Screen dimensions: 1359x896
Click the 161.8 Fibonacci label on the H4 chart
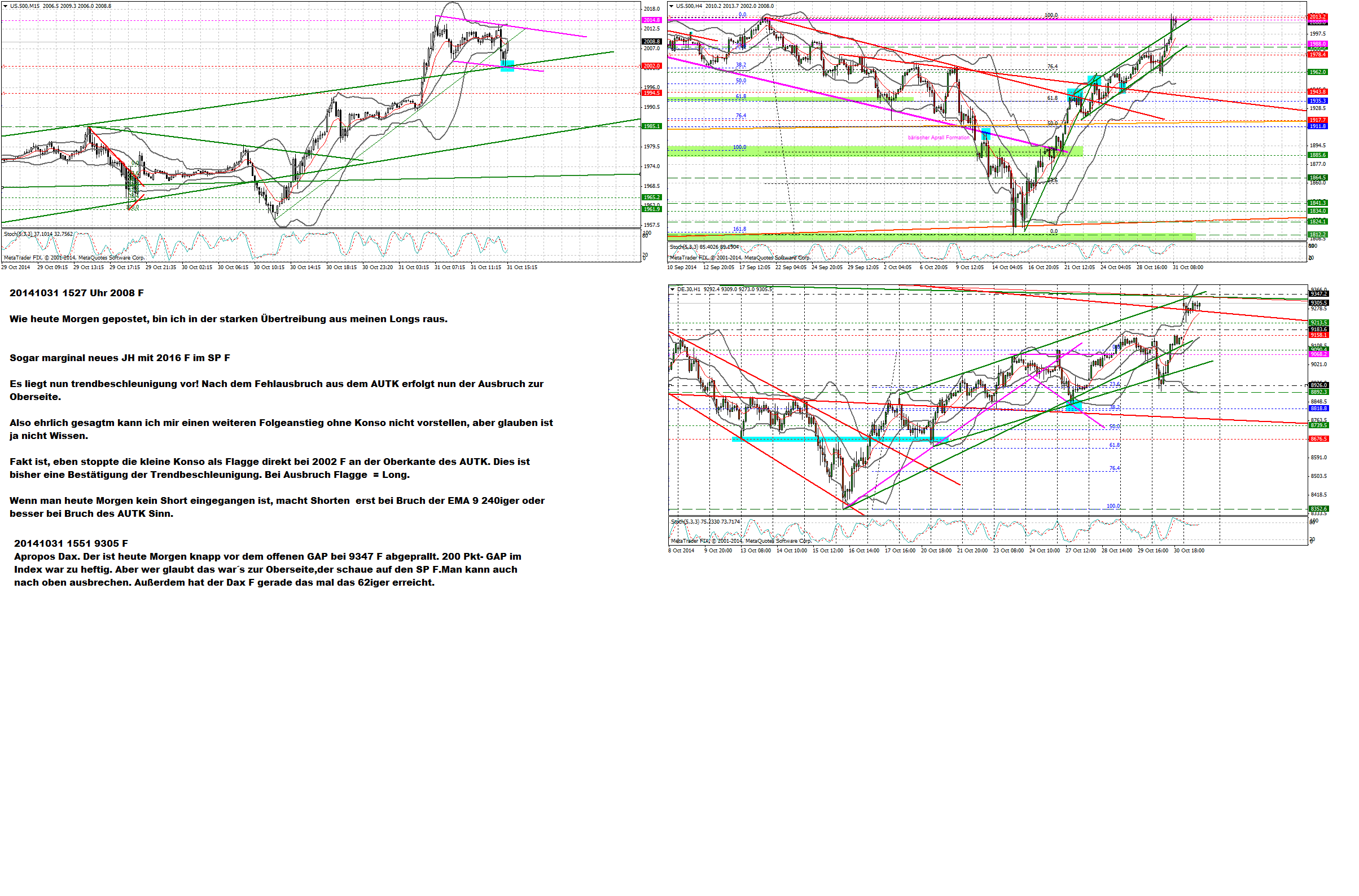(739, 229)
